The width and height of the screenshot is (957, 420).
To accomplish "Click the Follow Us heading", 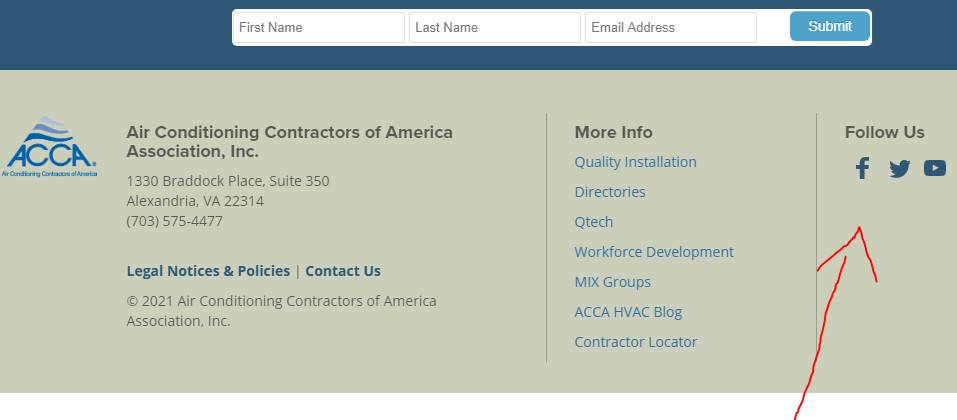I will 884,132.
